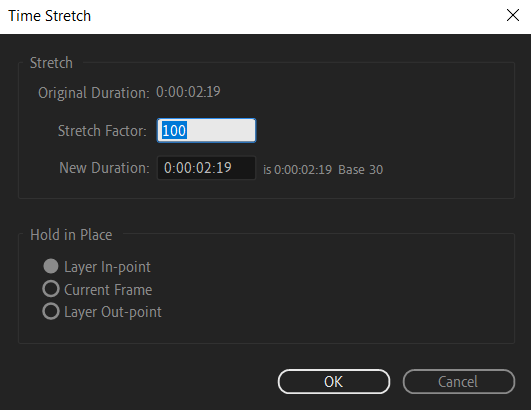Click the New Duration timecode field
This screenshot has height=410, width=531.
(206, 168)
